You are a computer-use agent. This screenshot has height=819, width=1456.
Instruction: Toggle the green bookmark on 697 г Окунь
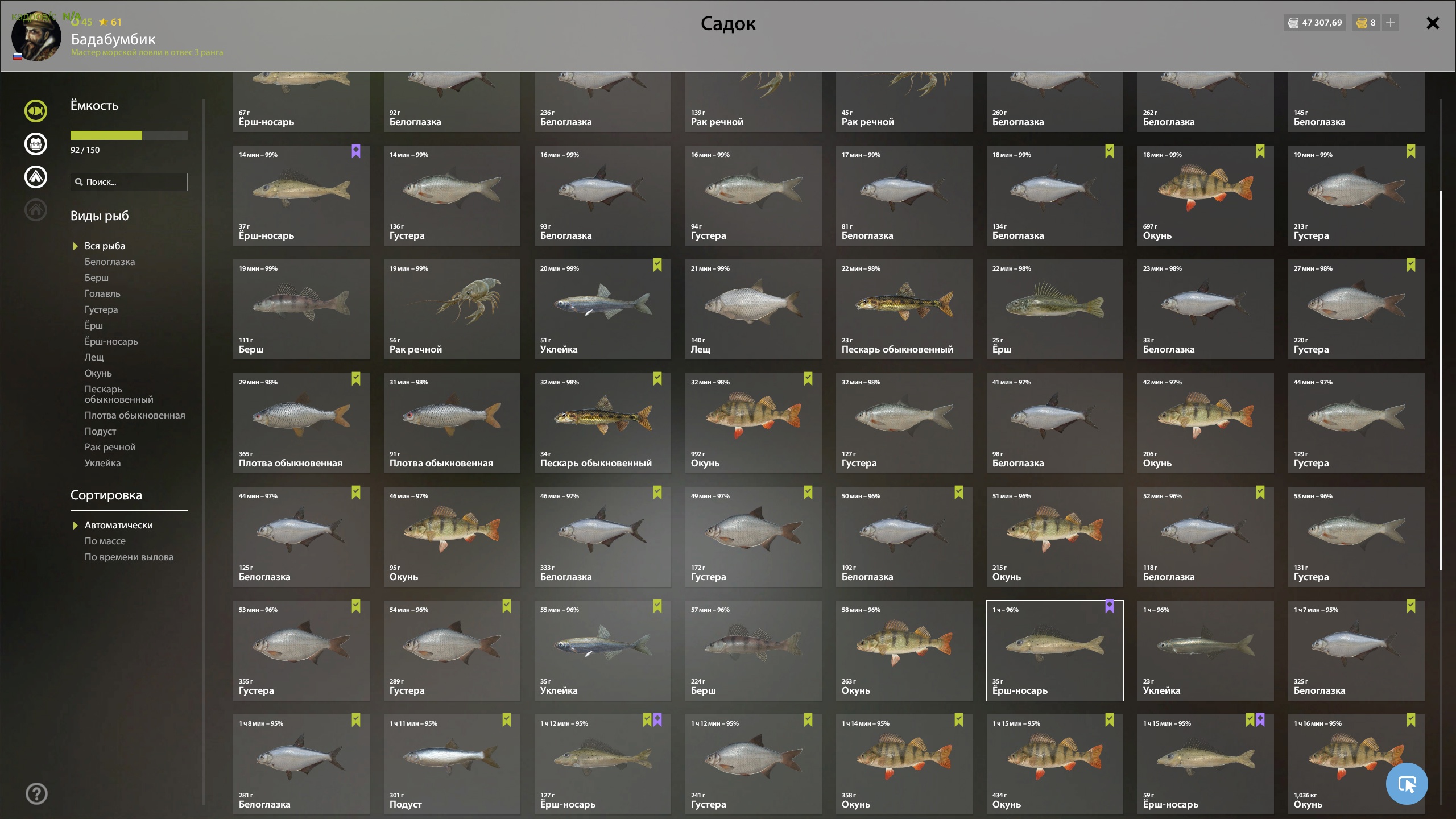click(1260, 151)
